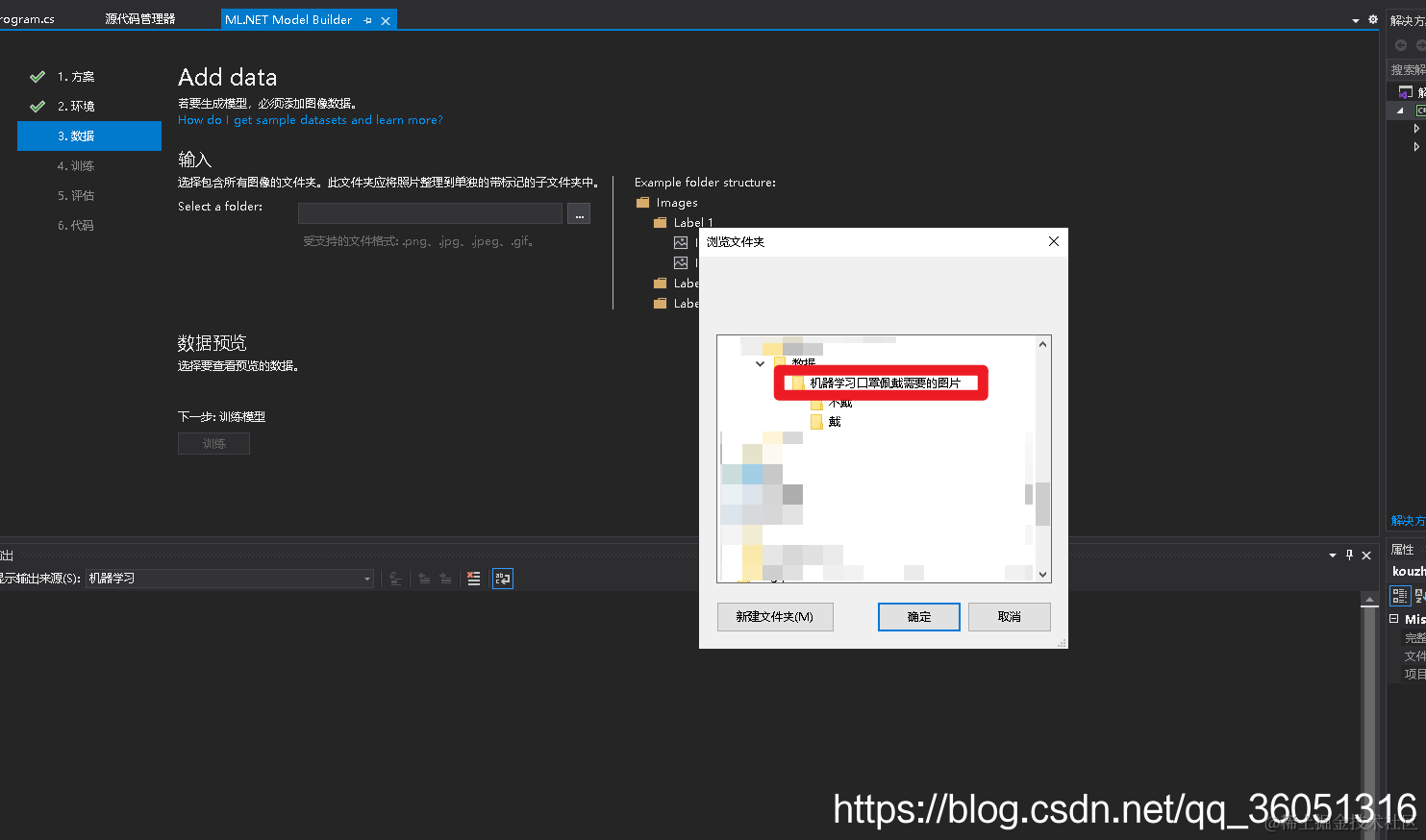Open the output source 机器学习 dropdown
Viewport: 1426px width, 840px height.
[x=230, y=579]
